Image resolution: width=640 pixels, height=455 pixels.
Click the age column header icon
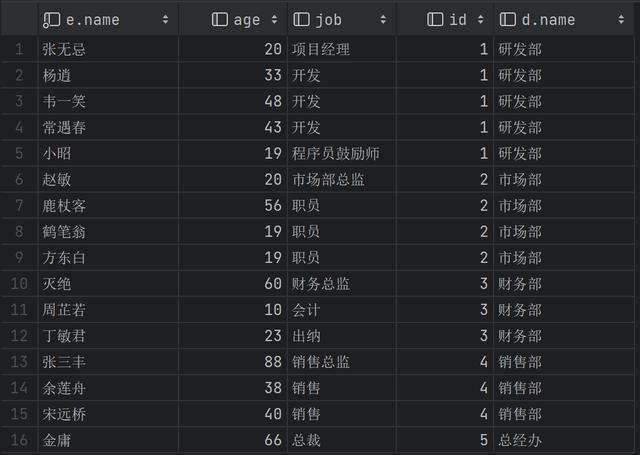220,20
